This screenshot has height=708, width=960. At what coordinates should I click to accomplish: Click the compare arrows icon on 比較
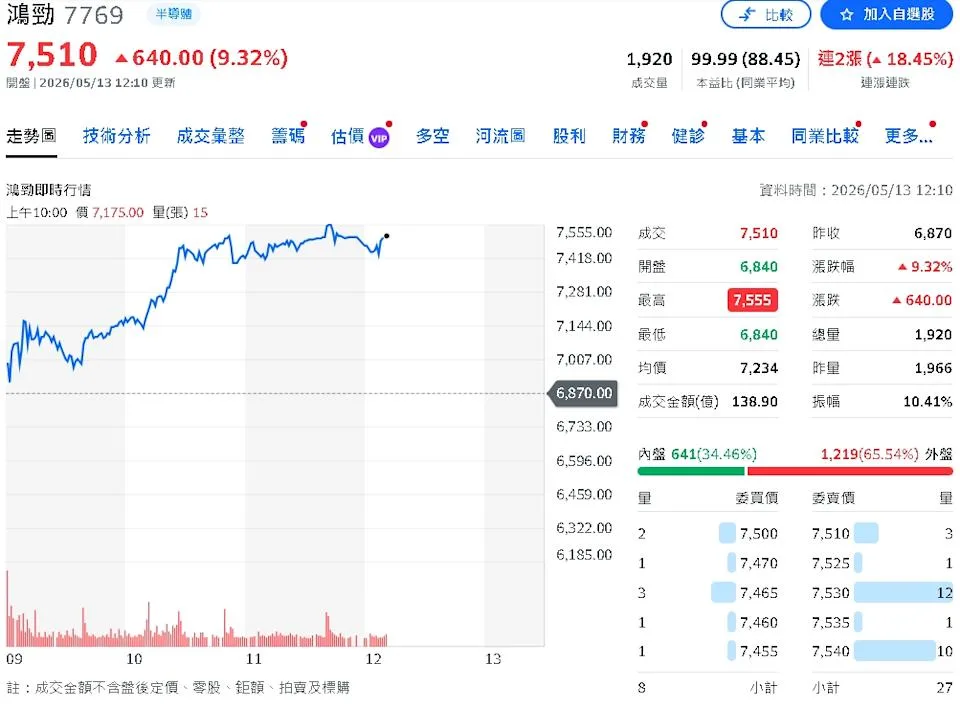(x=747, y=15)
